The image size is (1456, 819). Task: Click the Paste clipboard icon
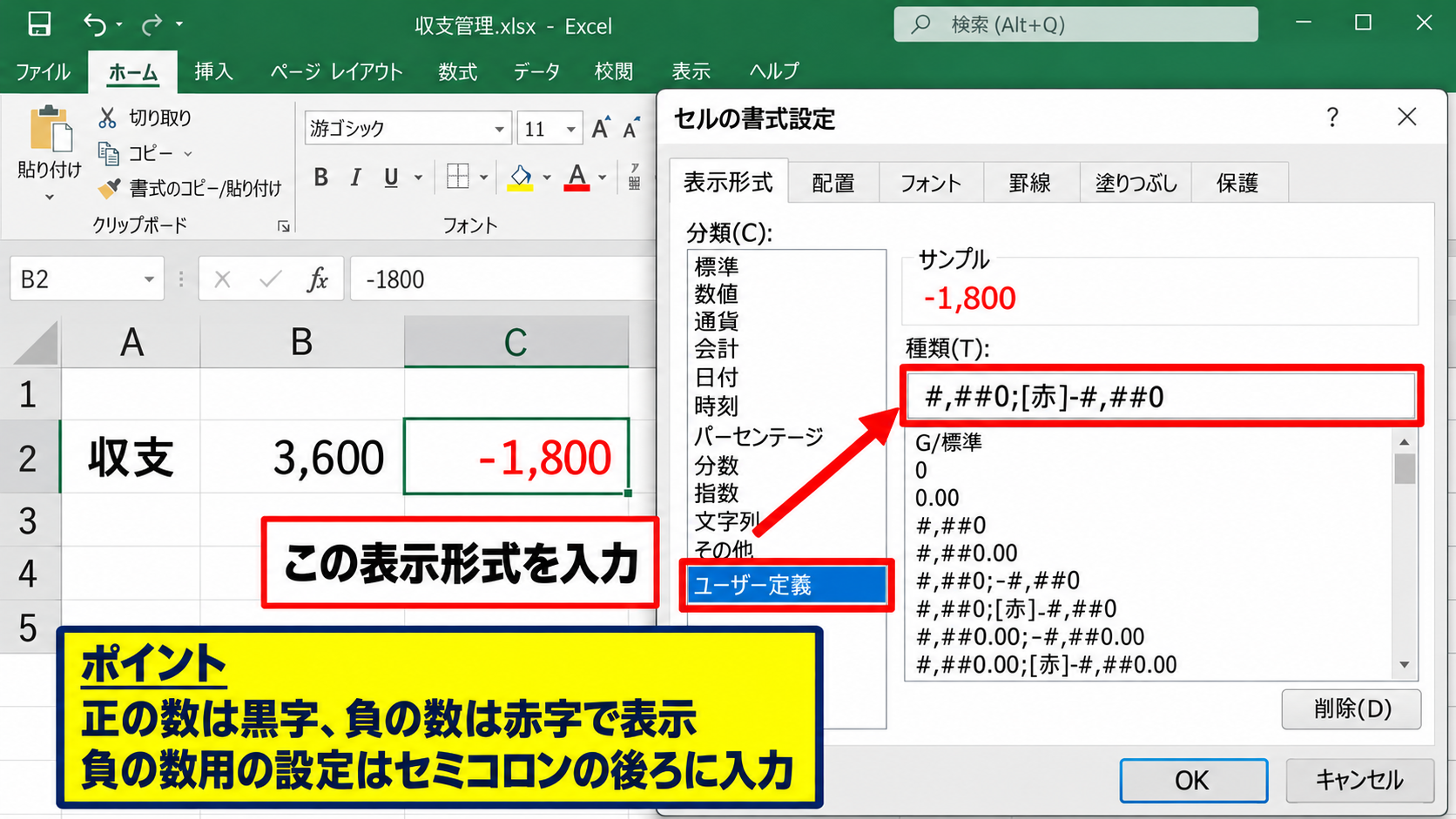click(x=51, y=130)
